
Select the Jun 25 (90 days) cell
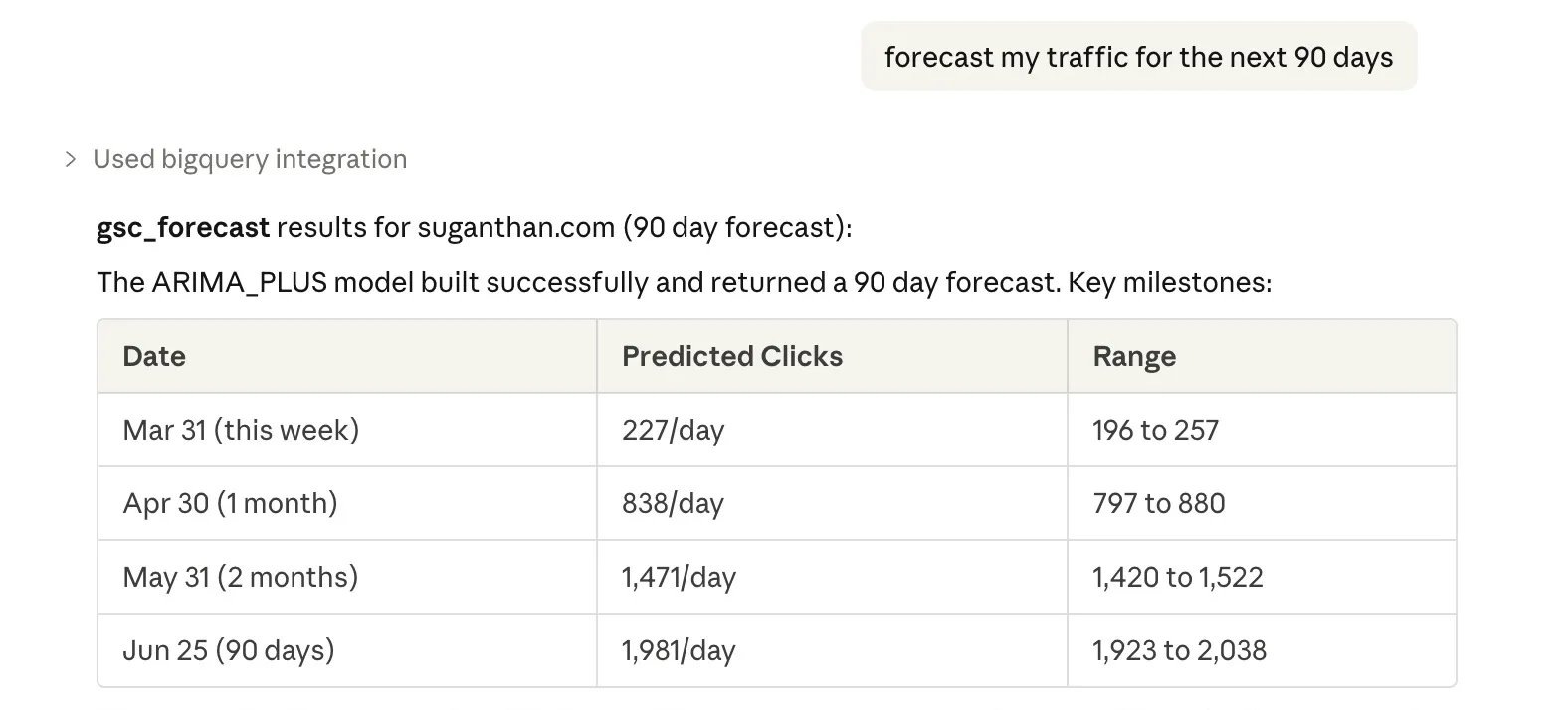click(229, 650)
